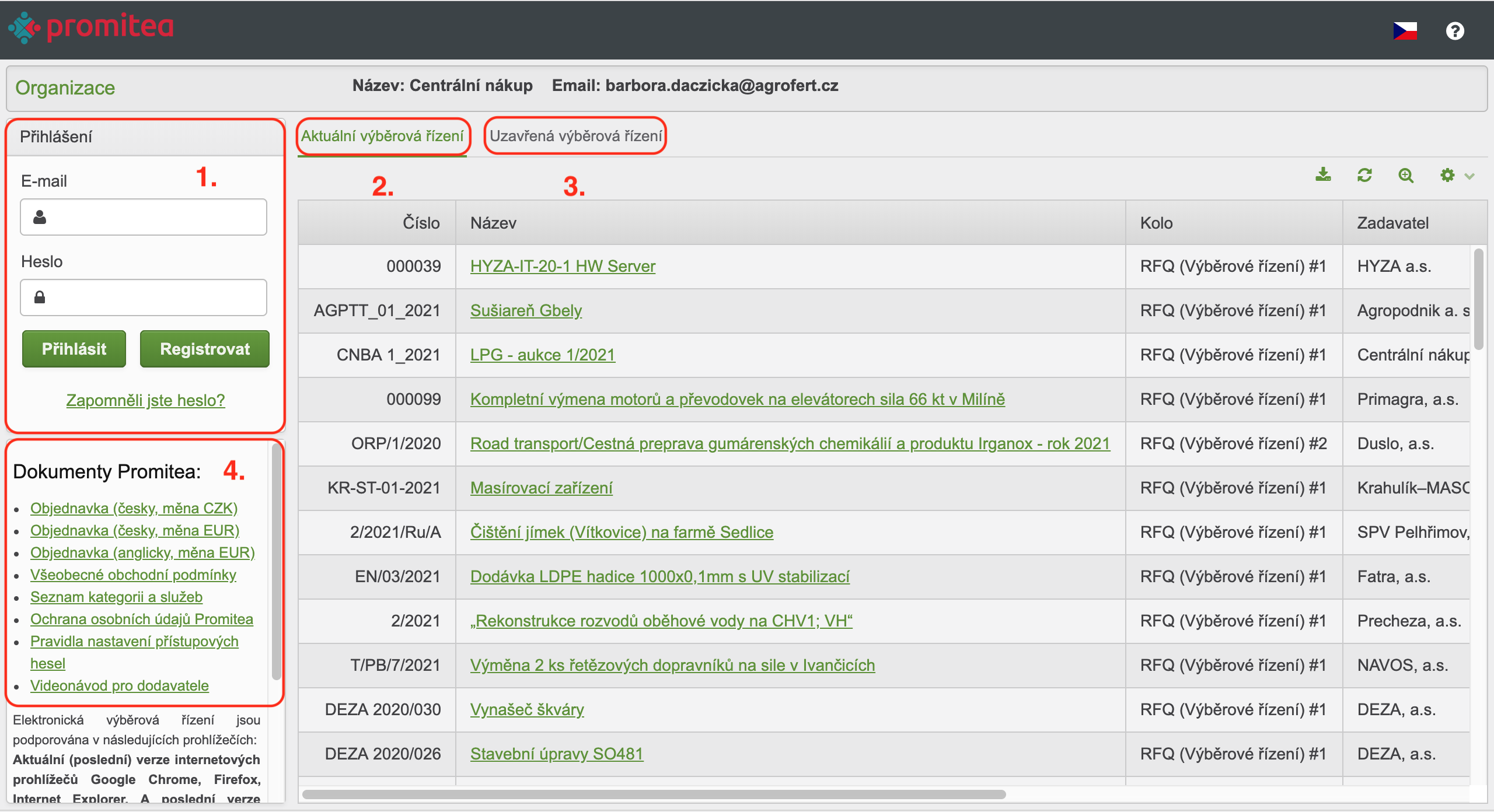Image resolution: width=1494 pixels, height=812 pixels.
Task: Focus the E-mail input field
Action: pyautogui.click(x=144, y=217)
